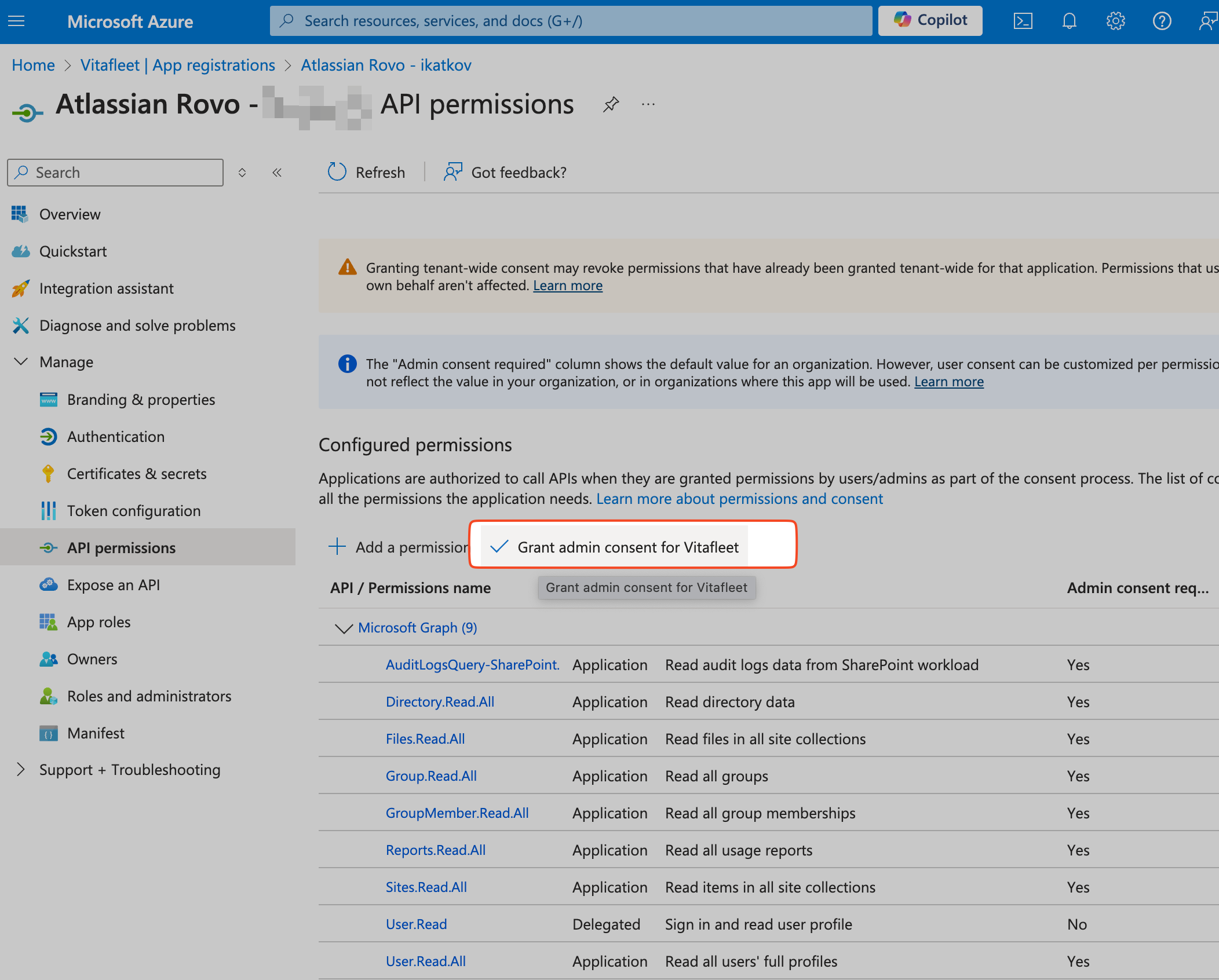Open Token configuration
The height and width of the screenshot is (980, 1219).
click(134, 511)
